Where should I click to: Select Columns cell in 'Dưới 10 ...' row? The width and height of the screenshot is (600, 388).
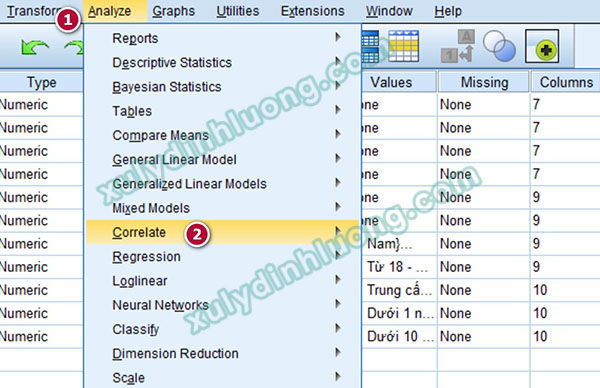point(565,336)
